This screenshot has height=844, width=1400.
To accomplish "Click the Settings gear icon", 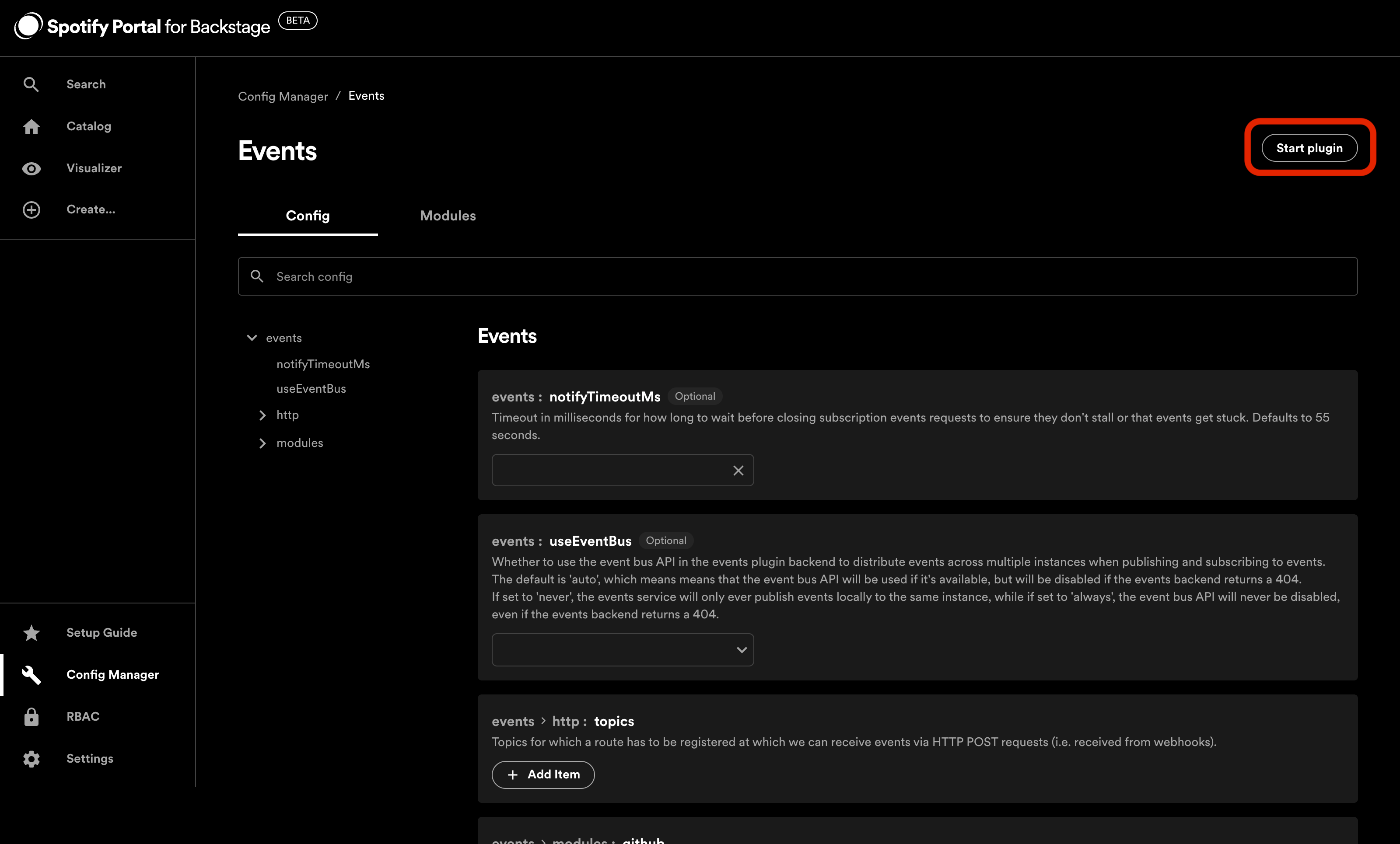I will (x=31, y=759).
